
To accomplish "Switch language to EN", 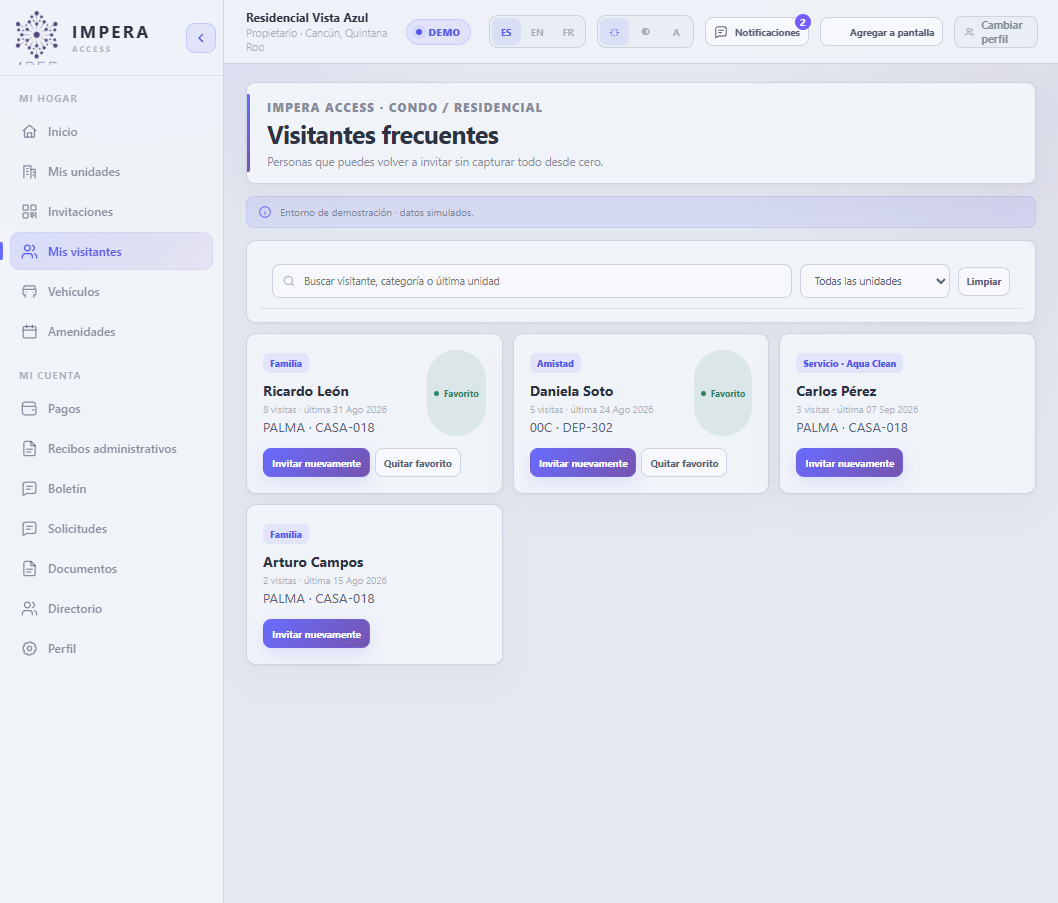I will tap(537, 32).
